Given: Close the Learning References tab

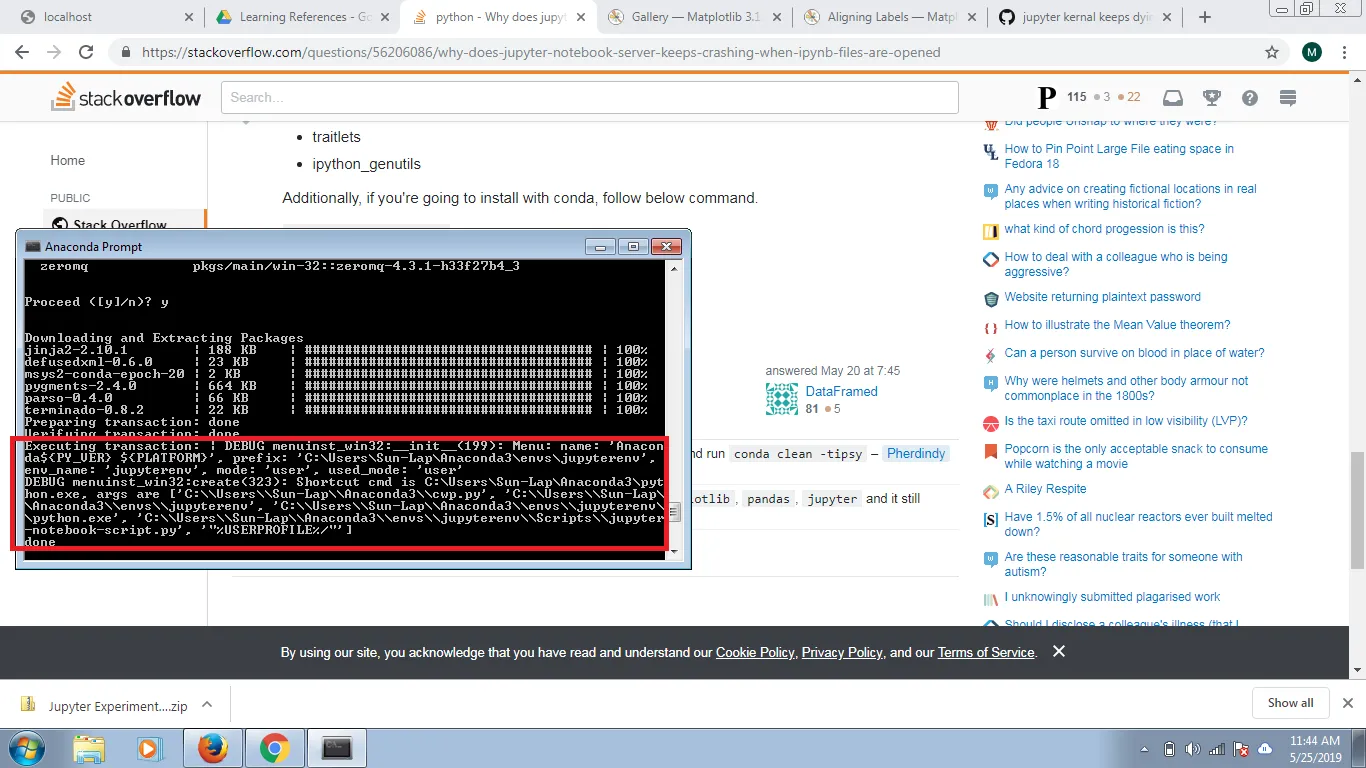Looking at the screenshot, I should (385, 17).
